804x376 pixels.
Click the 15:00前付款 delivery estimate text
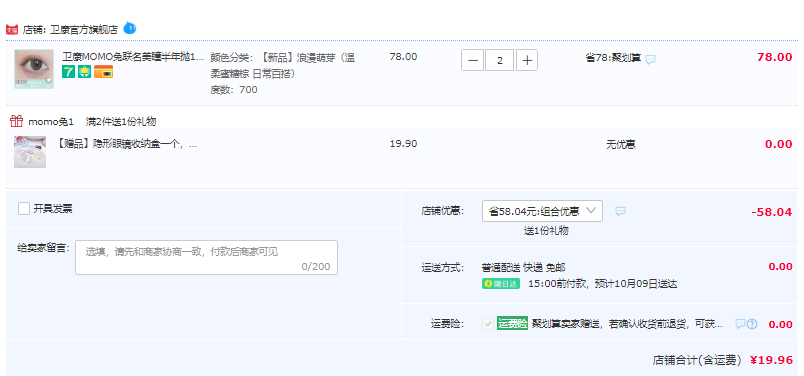point(602,284)
